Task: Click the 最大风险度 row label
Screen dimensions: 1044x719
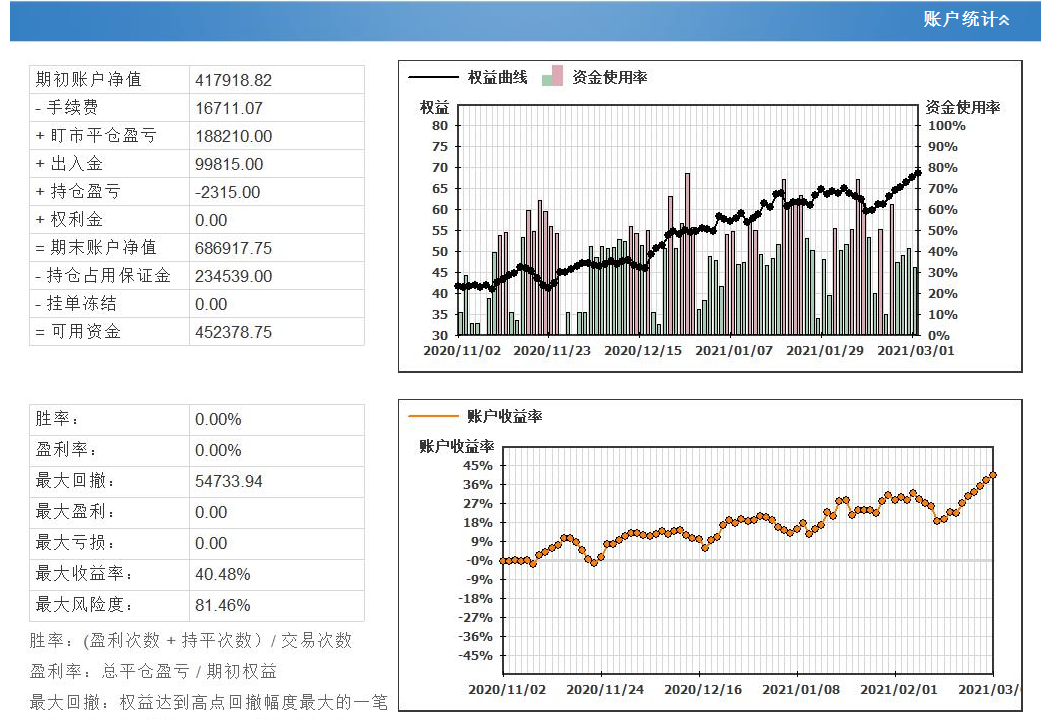Action: pos(84,605)
